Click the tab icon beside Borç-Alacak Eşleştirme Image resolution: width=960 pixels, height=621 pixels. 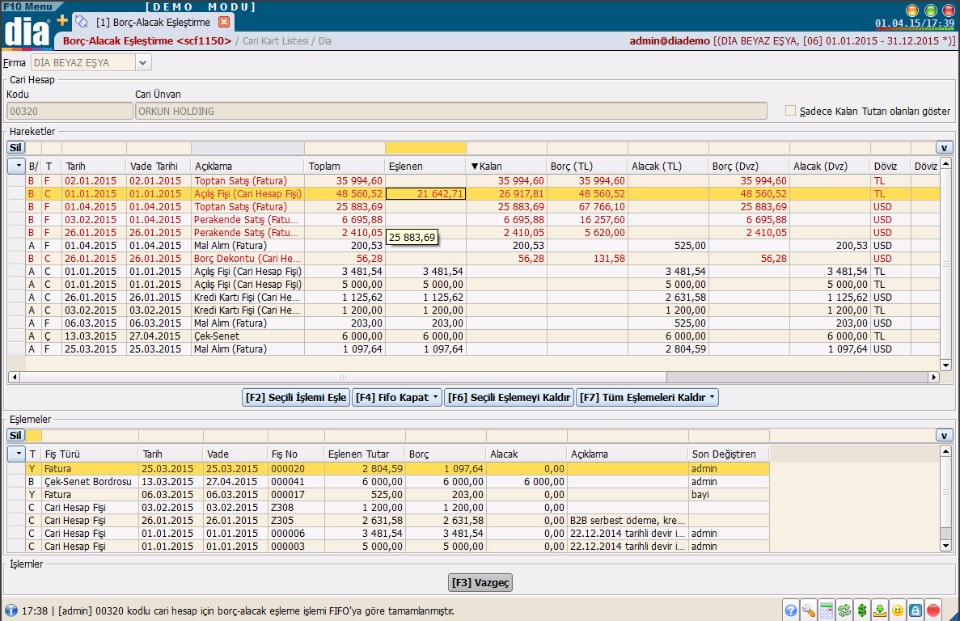[x=81, y=21]
